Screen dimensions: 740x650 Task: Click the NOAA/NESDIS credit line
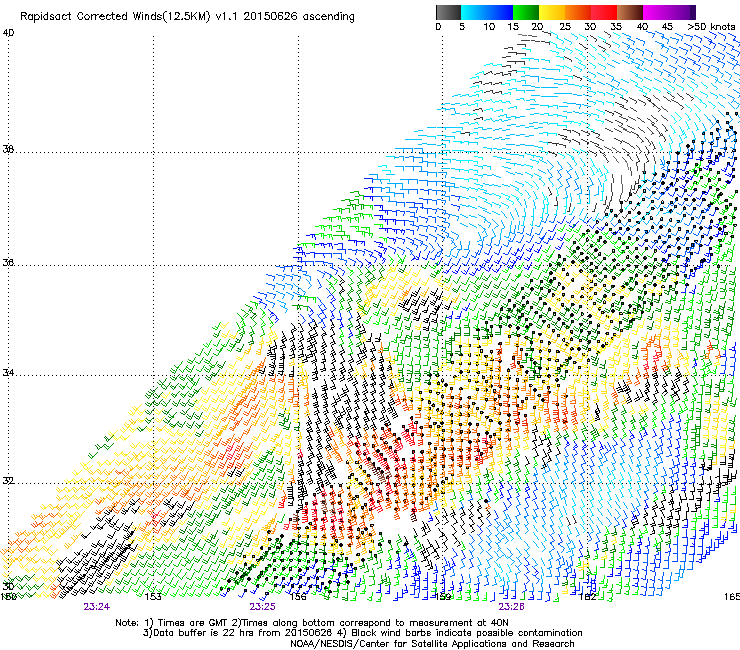[432, 644]
